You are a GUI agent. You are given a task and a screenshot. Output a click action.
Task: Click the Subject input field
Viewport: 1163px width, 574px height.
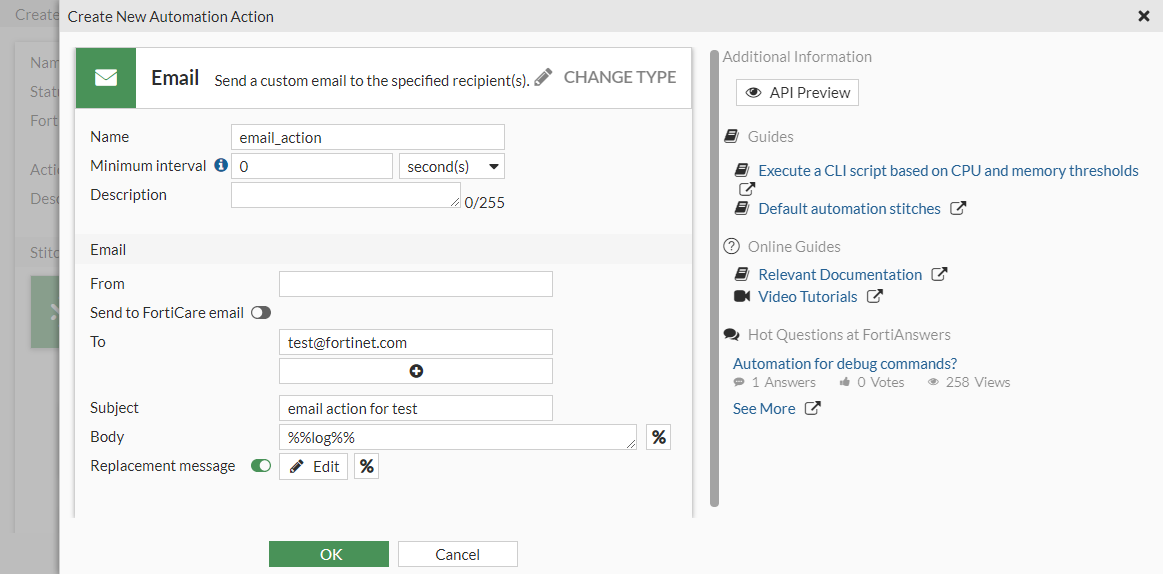(x=416, y=408)
